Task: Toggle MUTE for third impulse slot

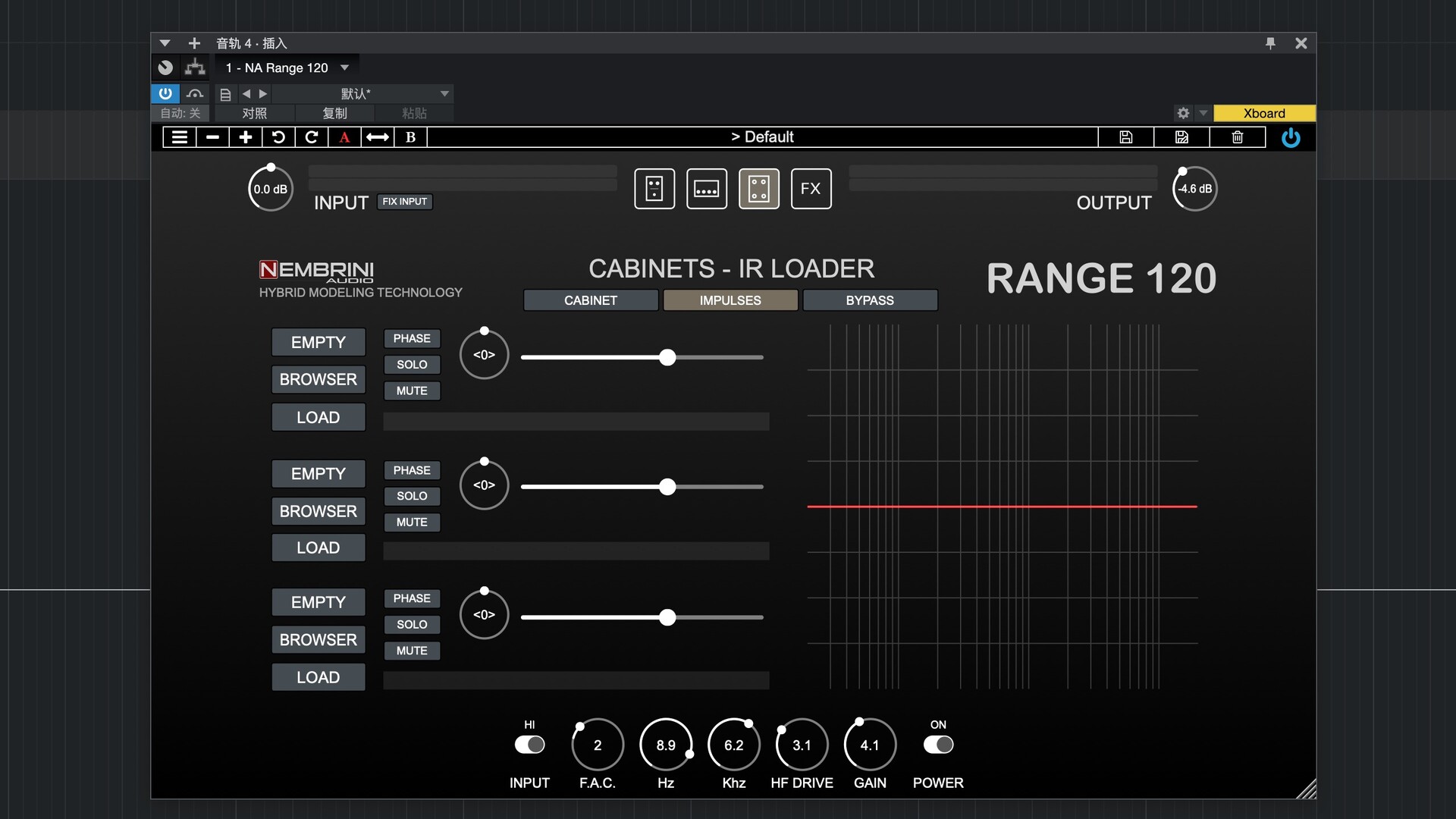Action: coord(412,651)
